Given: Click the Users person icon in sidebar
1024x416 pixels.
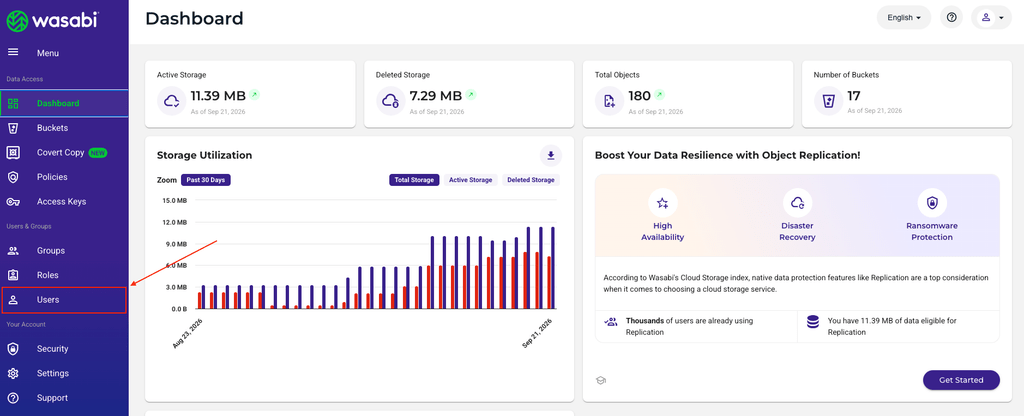Looking at the screenshot, I should tap(13, 300).
